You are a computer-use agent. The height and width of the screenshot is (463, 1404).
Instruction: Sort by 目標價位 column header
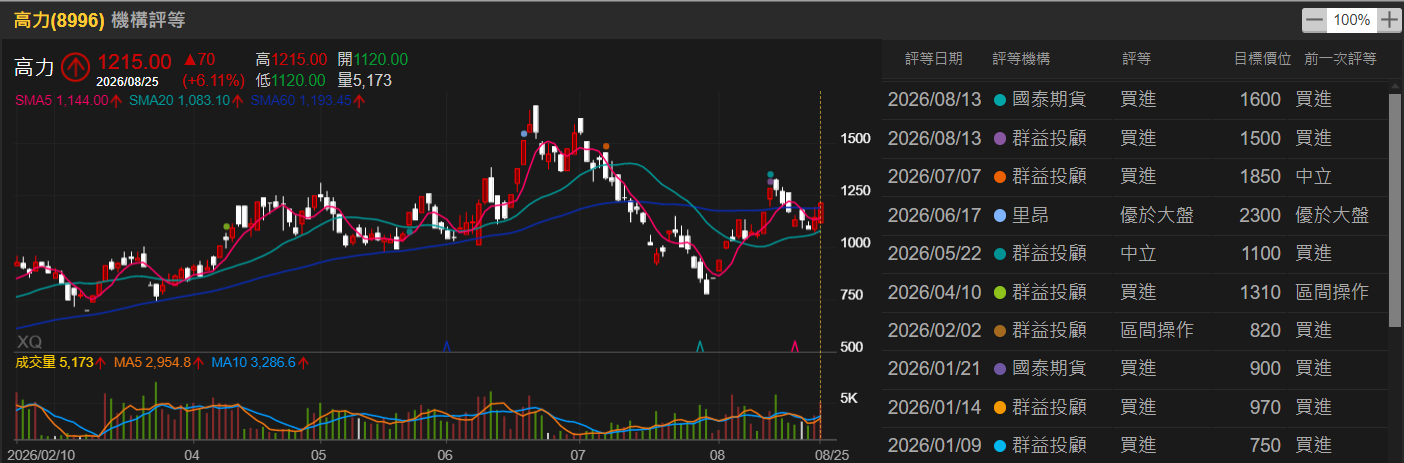[x=1262, y=59]
